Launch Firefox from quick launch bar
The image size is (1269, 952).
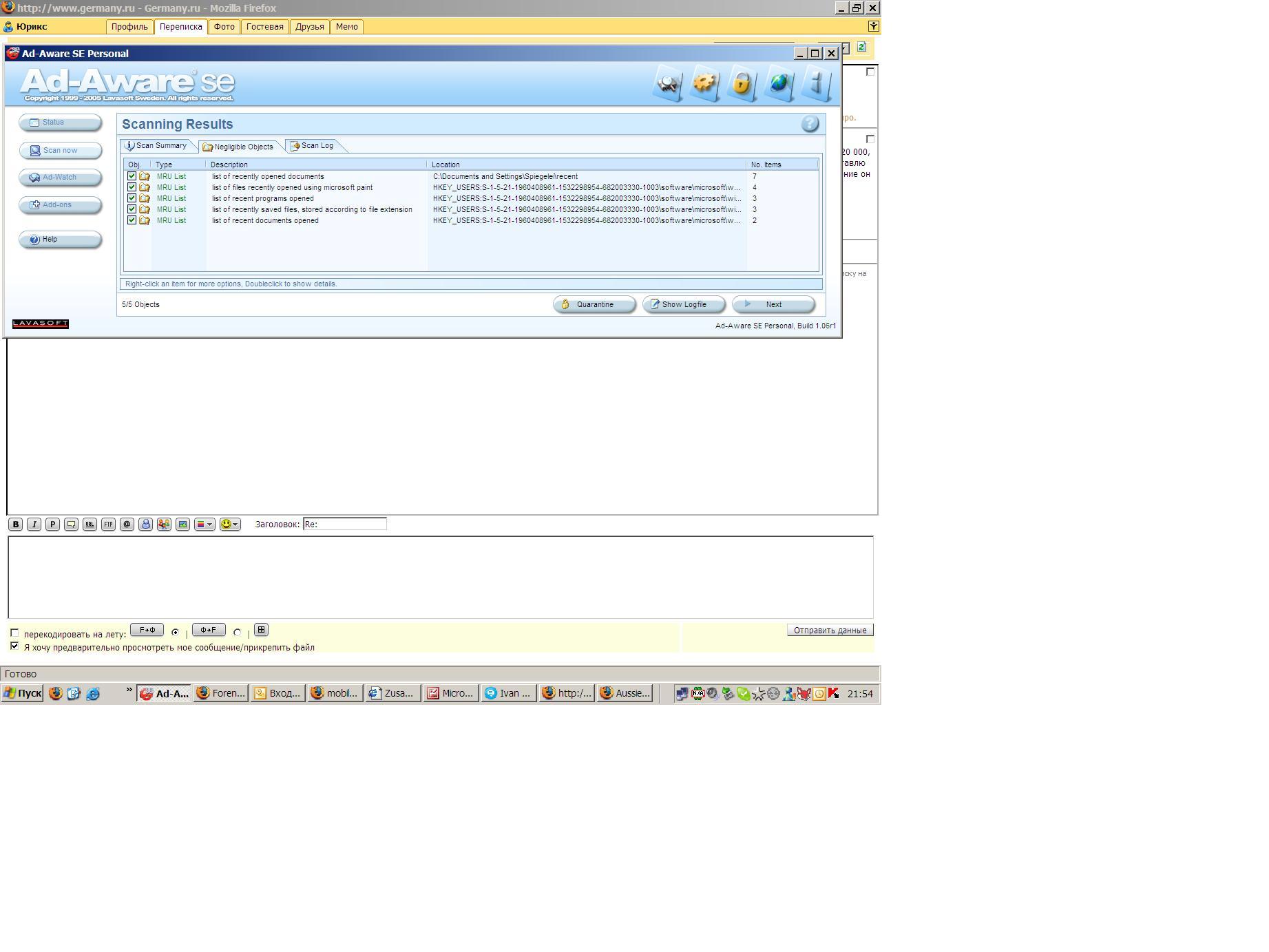coord(56,694)
